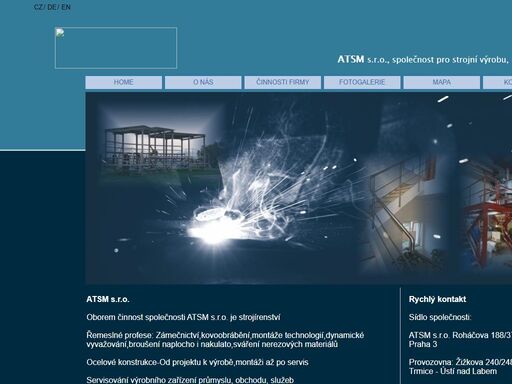Click the red steel structure photo
Screen dimensions: 512x384
[488, 213]
